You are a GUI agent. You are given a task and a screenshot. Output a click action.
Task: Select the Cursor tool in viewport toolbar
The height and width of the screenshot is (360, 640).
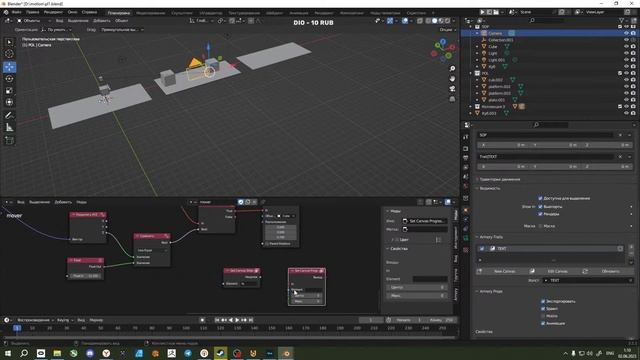(9, 54)
